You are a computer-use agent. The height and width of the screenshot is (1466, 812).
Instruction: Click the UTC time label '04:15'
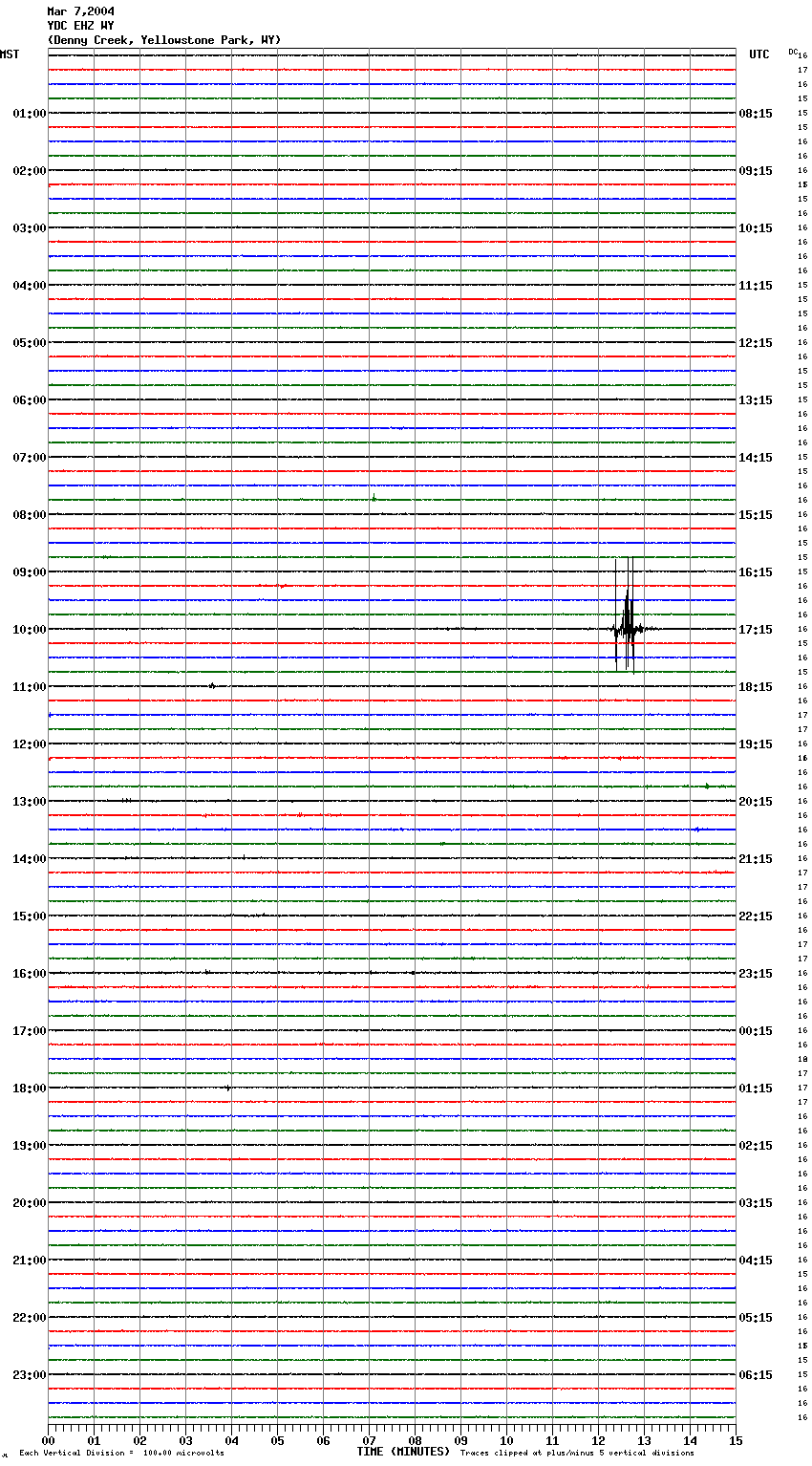click(756, 1261)
